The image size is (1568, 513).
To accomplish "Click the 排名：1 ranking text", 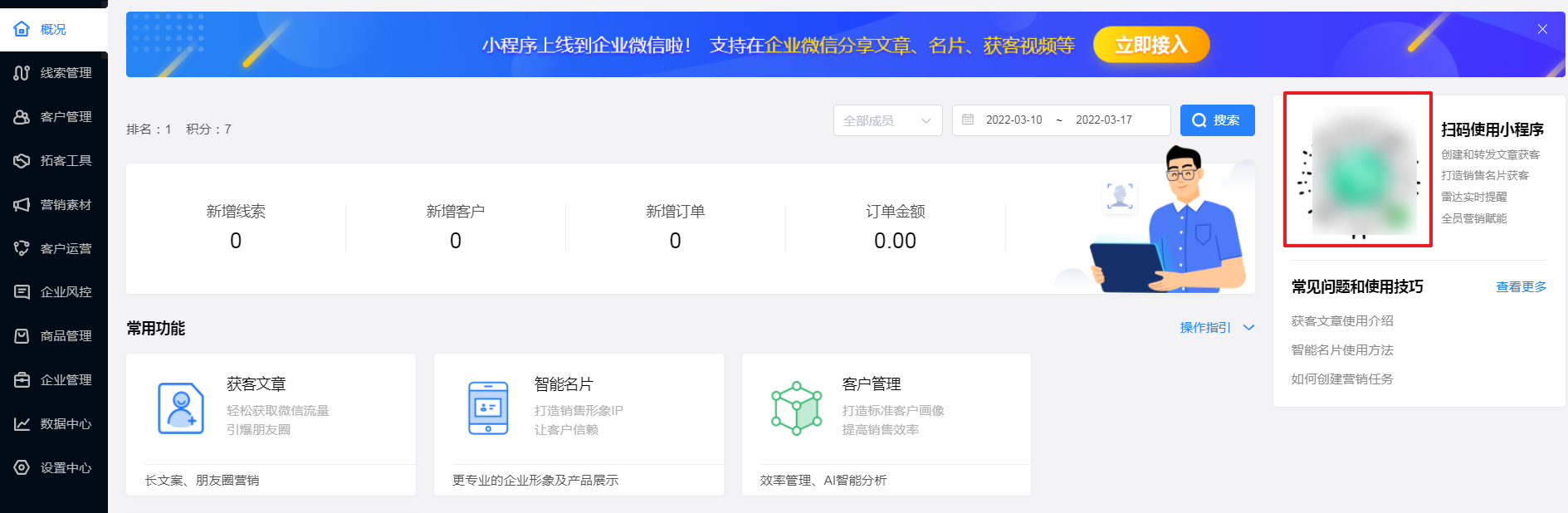I will [x=149, y=129].
